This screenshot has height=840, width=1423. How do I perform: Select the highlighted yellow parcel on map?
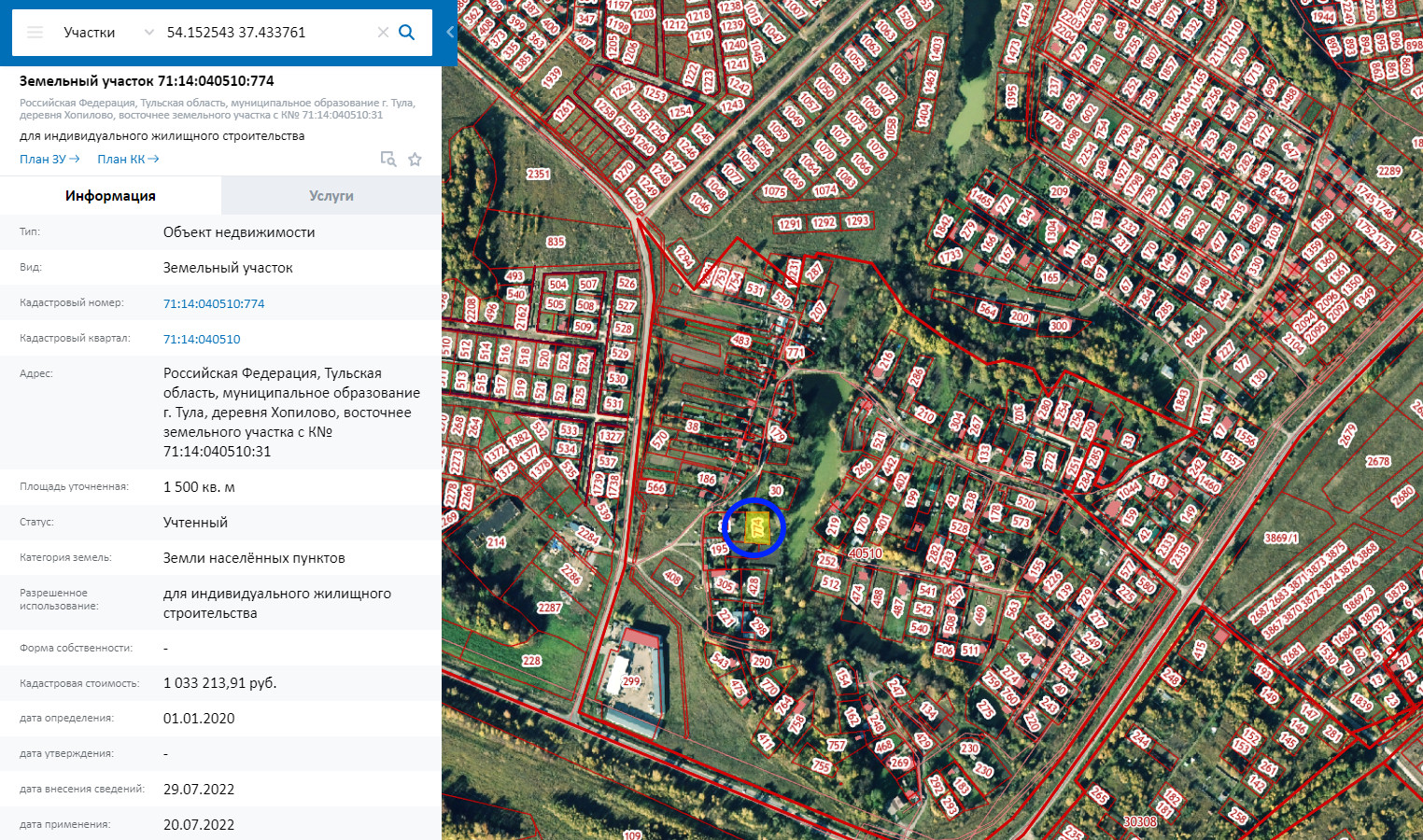pyautogui.click(x=756, y=528)
